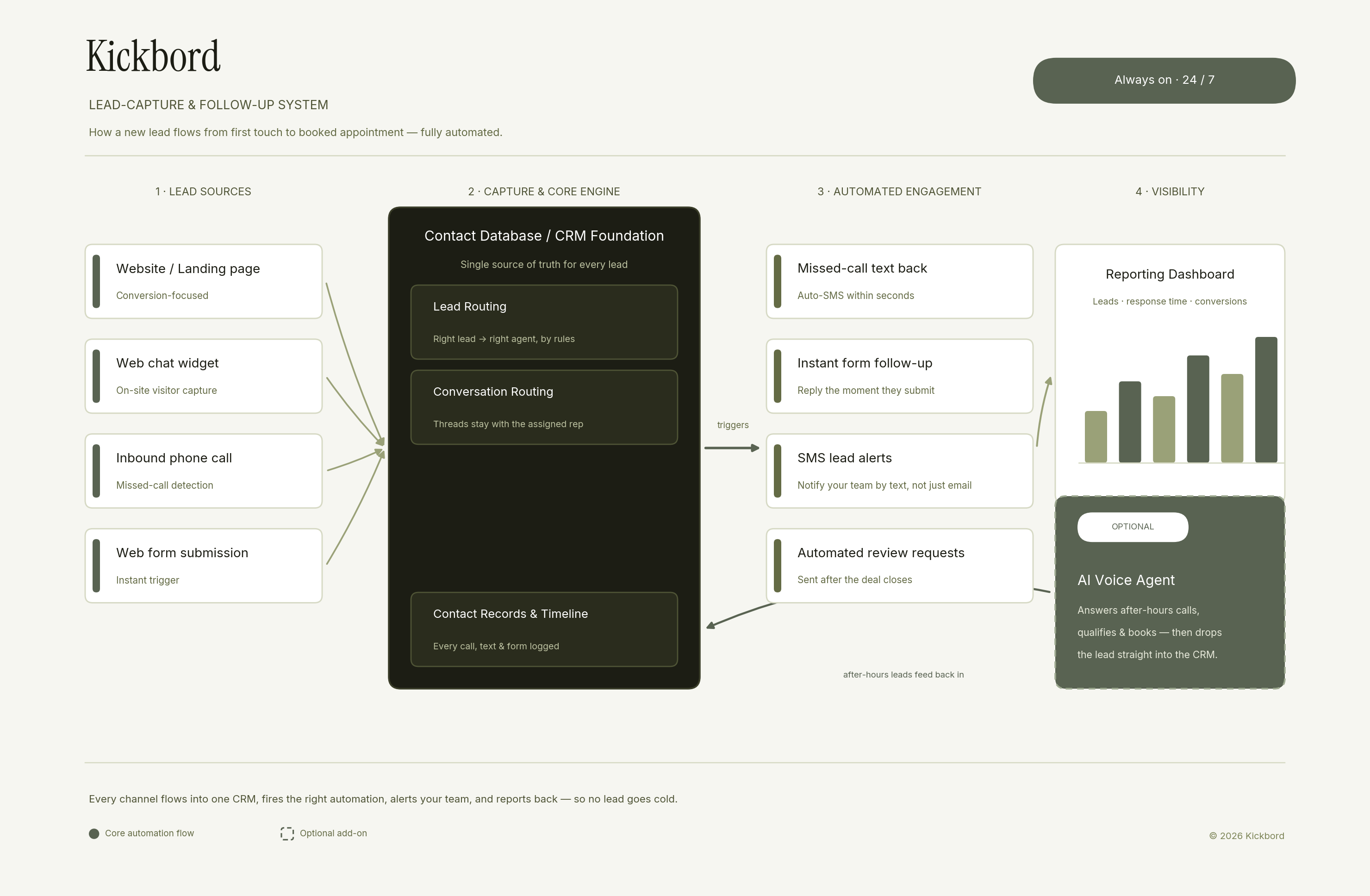The height and width of the screenshot is (896, 1370).
Task: Click the Lead Routing block
Action: tap(544, 322)
